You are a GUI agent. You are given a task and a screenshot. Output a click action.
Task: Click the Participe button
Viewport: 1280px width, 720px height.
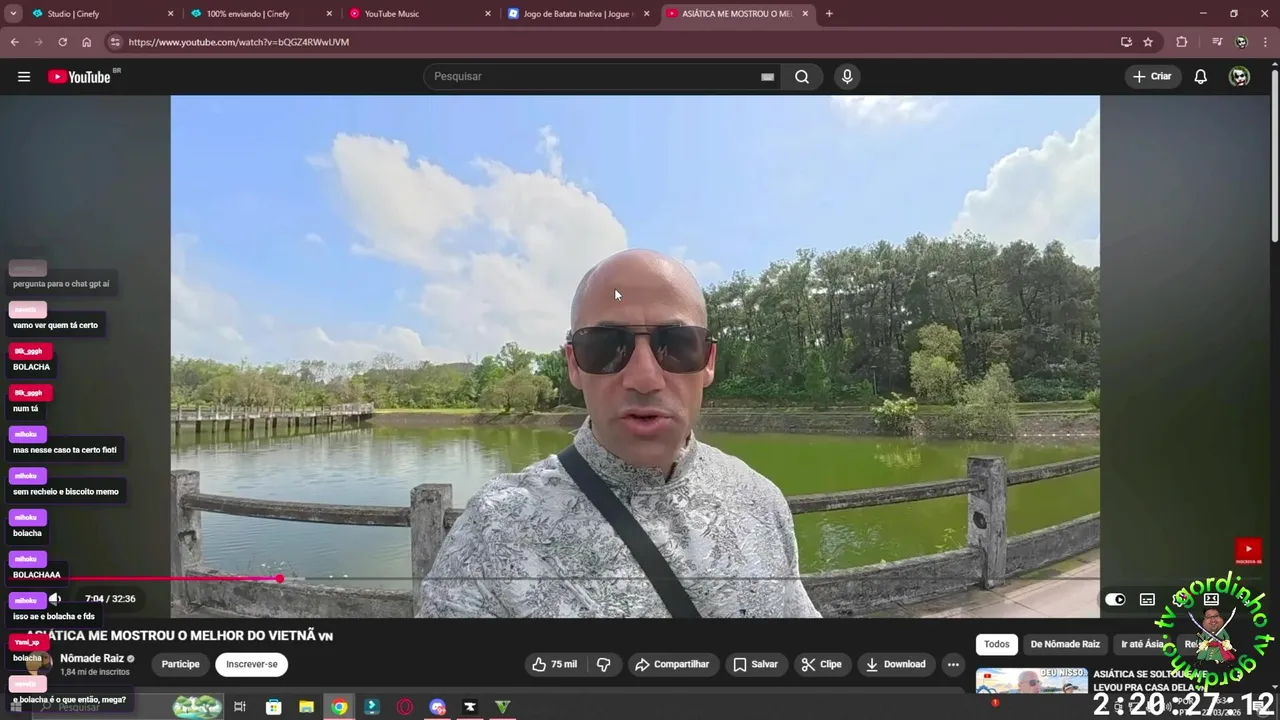point(181,664)
